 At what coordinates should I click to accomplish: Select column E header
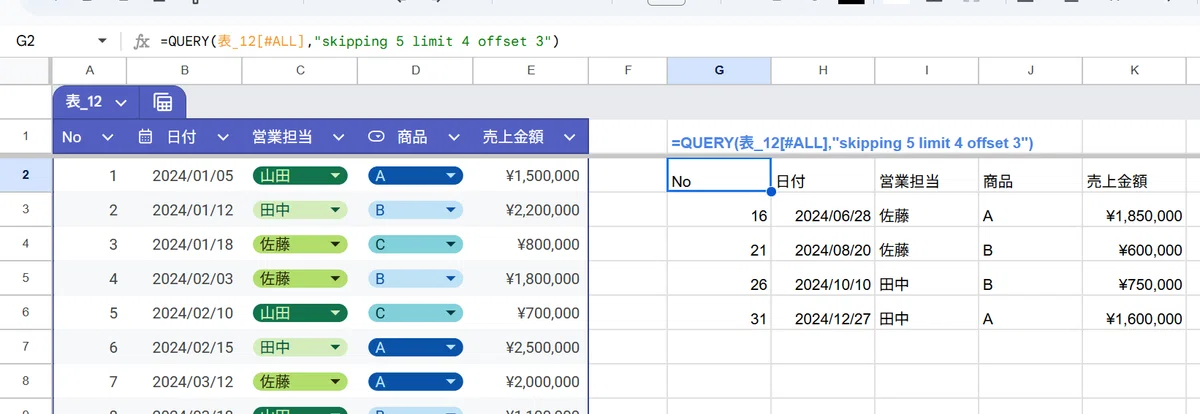[x=531, y=70]
